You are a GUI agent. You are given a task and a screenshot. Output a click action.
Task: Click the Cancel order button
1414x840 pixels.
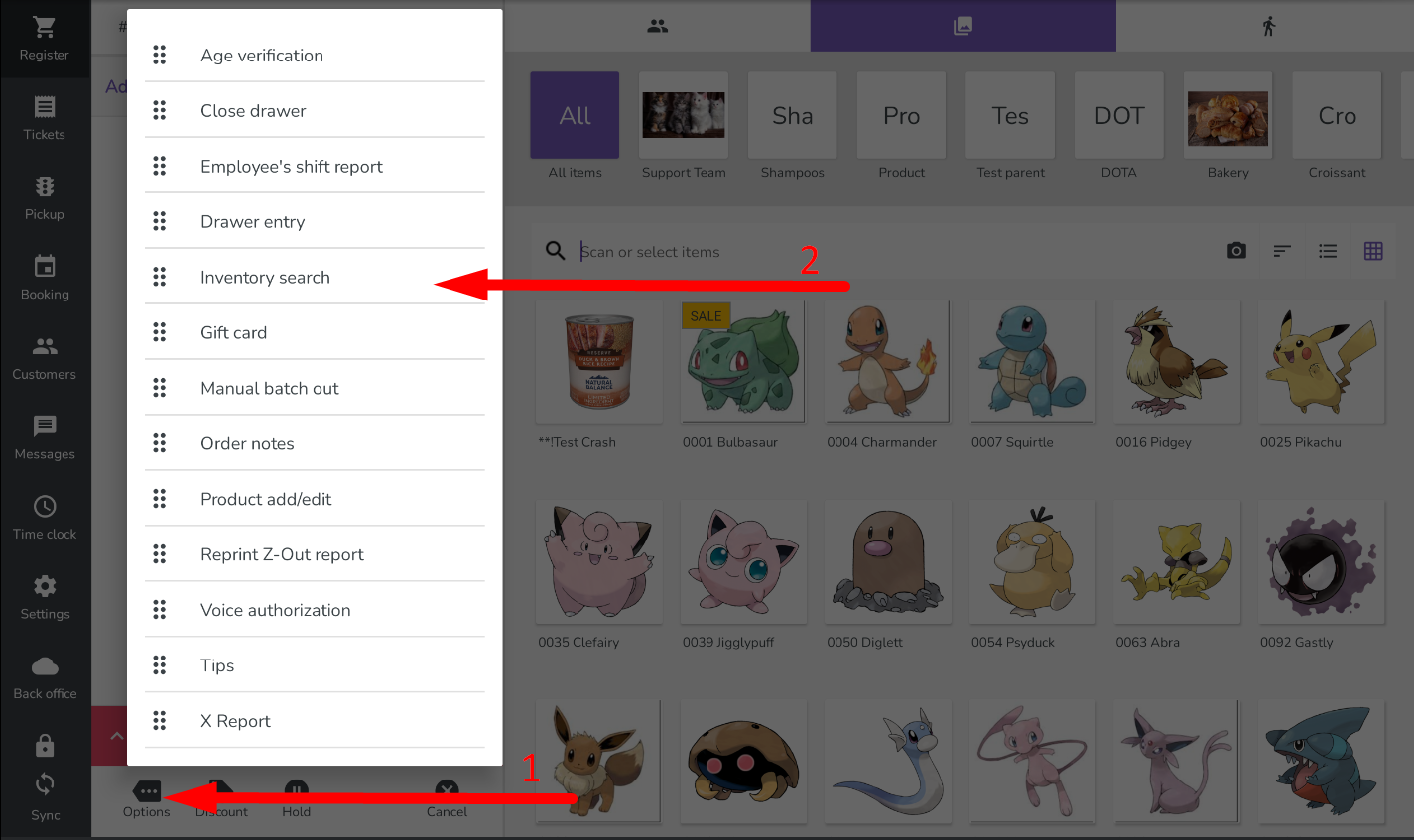pos(448,799)
